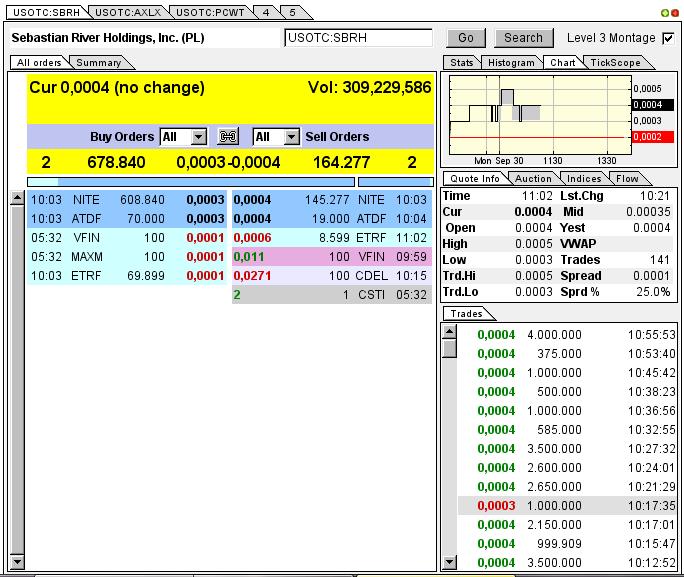
Task: Open tab number 5
Action: point(293,12)
